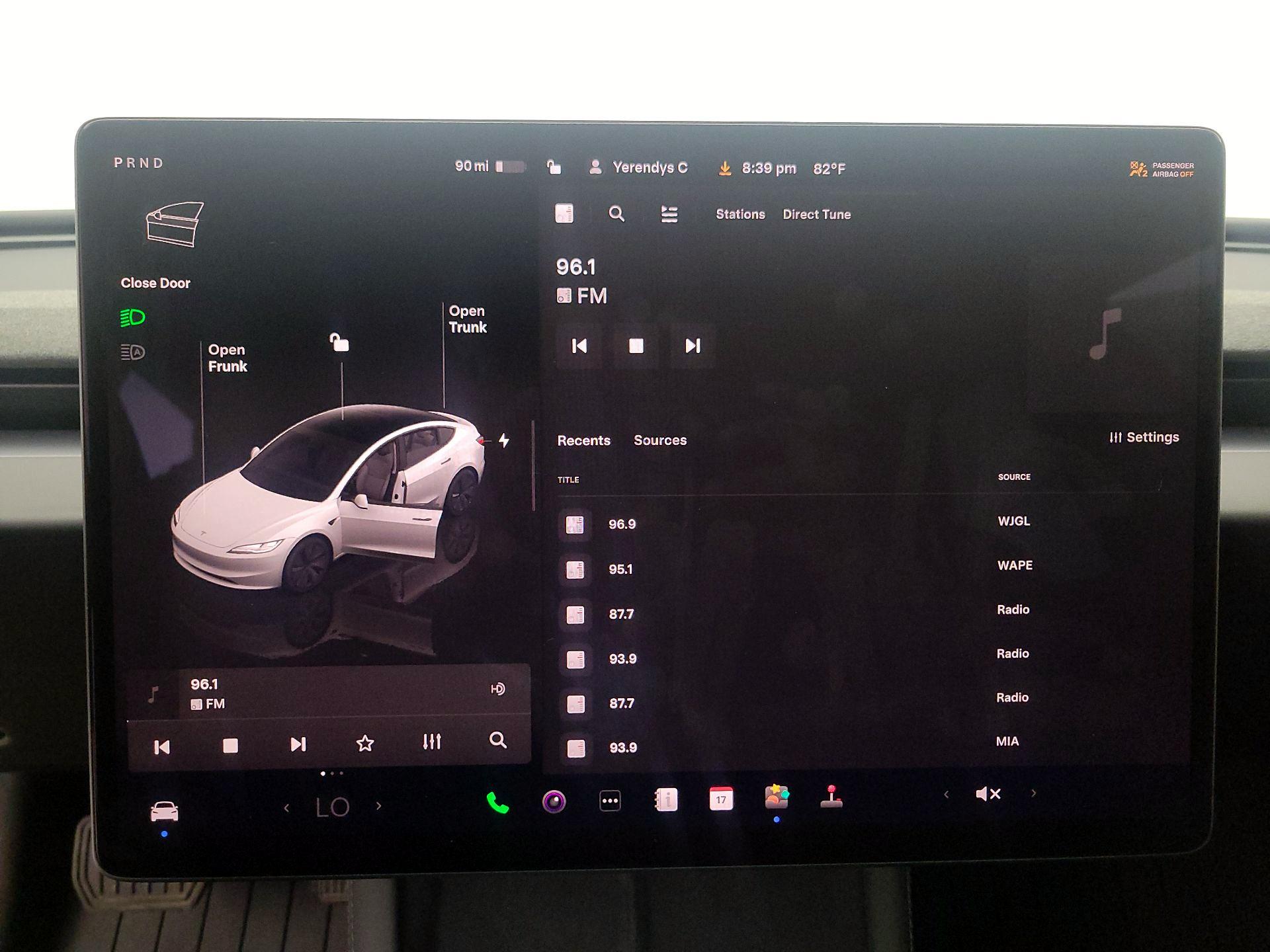This screenshot has width=1270, height=952.
Task: Open the dashcam camera app
Action: point(554,802)
